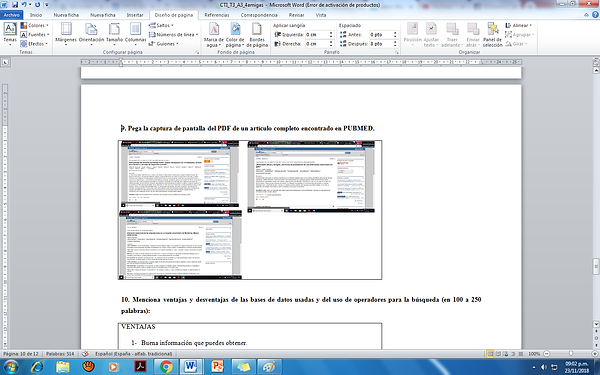
Task: Switch to Correspondencia tab
Action: (259, 15)
